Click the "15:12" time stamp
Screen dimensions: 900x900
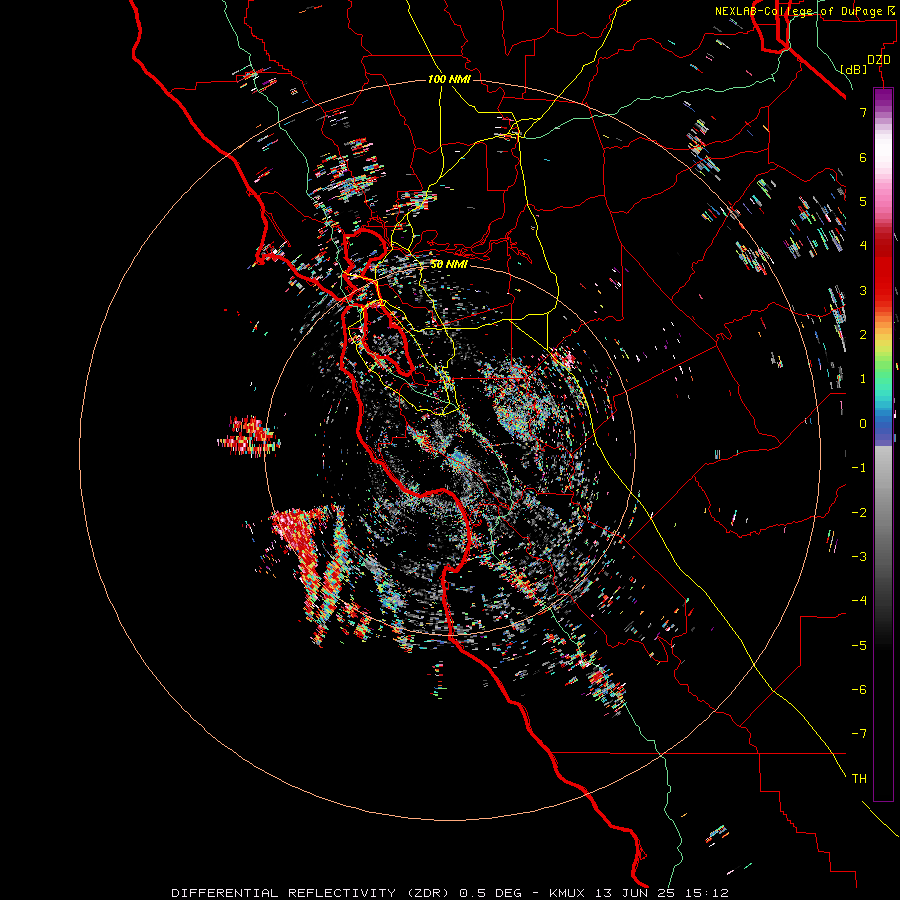pyautogui.click(x=709, y=893)
